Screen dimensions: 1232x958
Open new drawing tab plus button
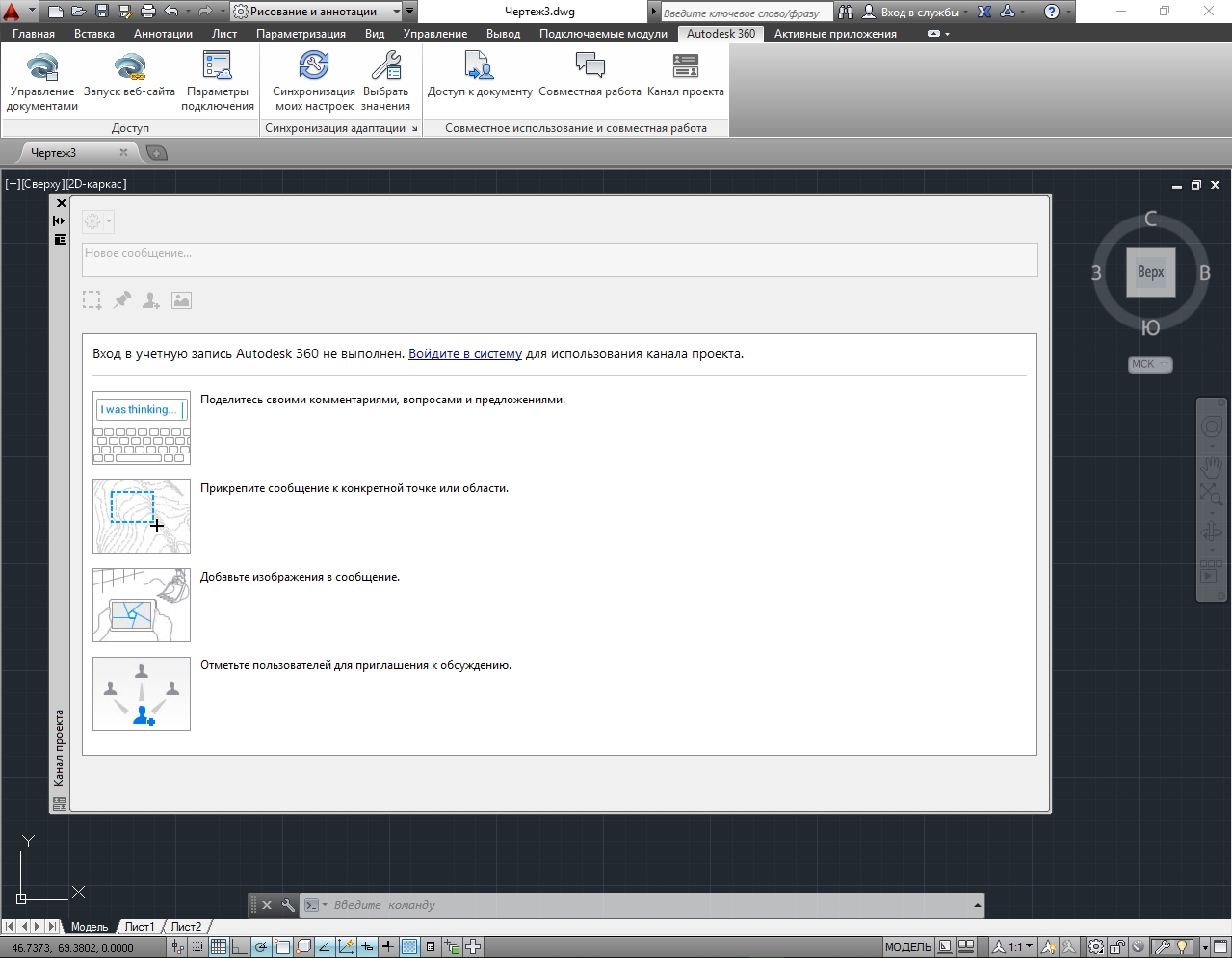(156, 153)
